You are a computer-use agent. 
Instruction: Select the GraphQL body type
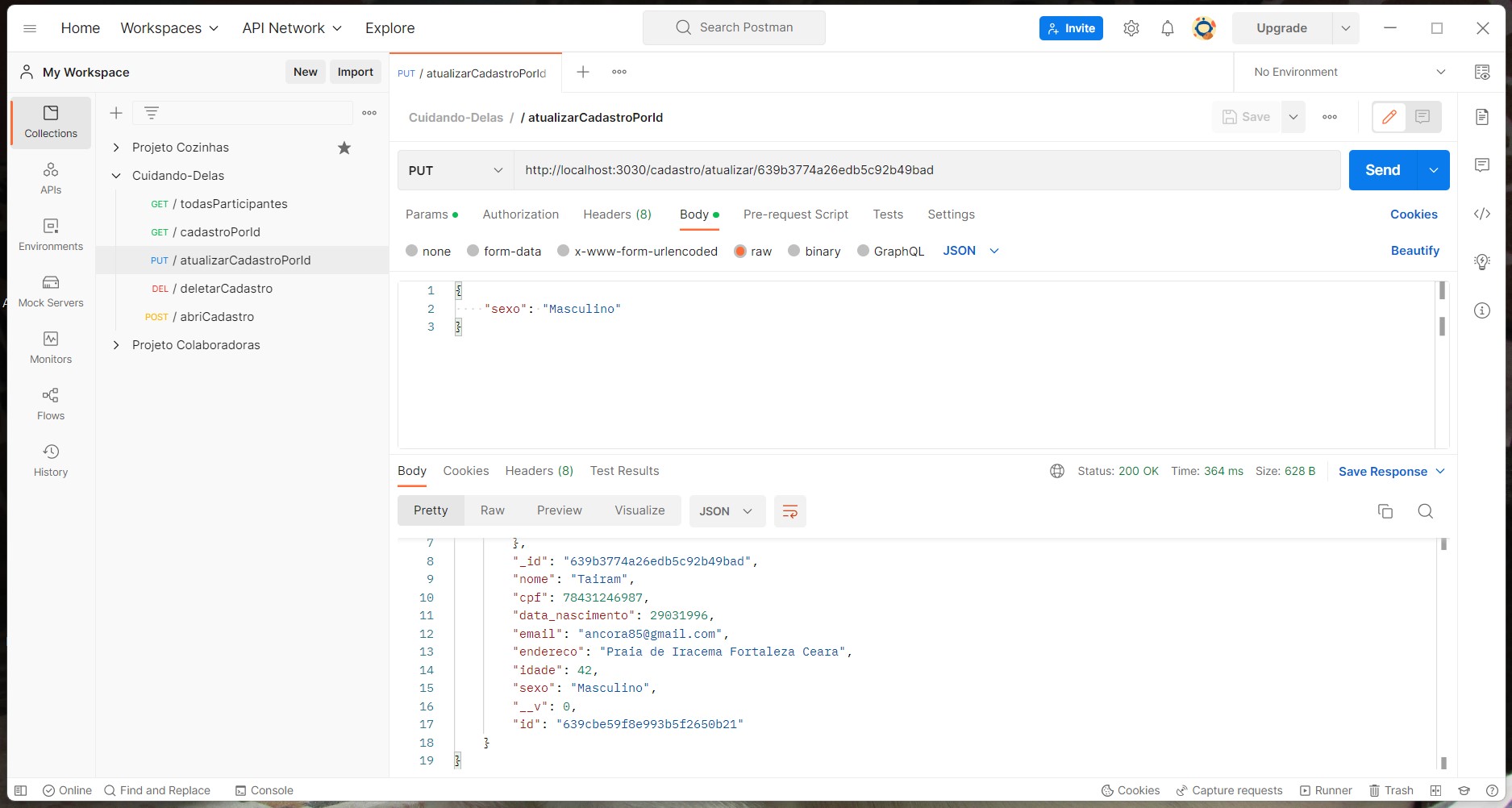pos(890,251)
